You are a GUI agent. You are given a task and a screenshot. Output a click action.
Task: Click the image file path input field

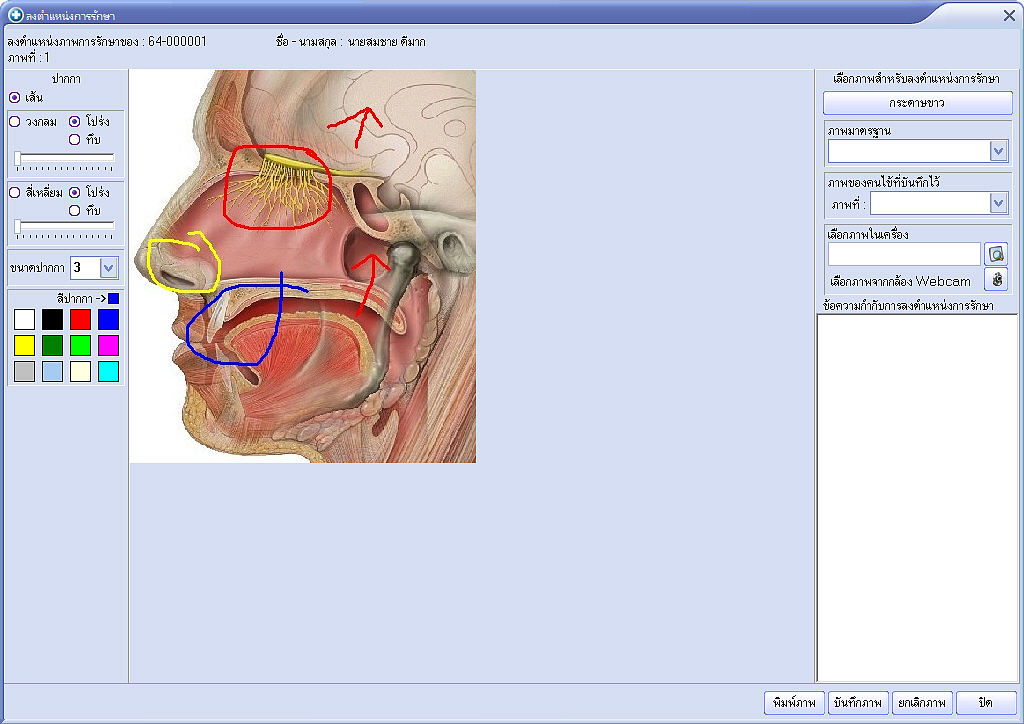coord(904,254)
